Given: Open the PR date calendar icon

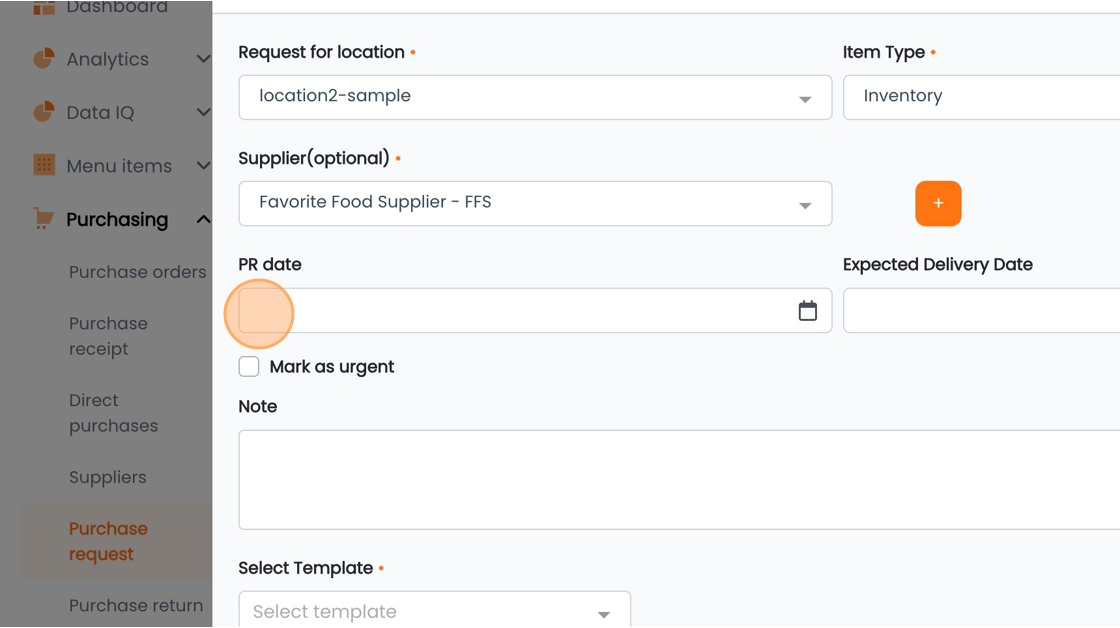Looking at the screenshot, I should pyautogui.click(x=807, y=311).
